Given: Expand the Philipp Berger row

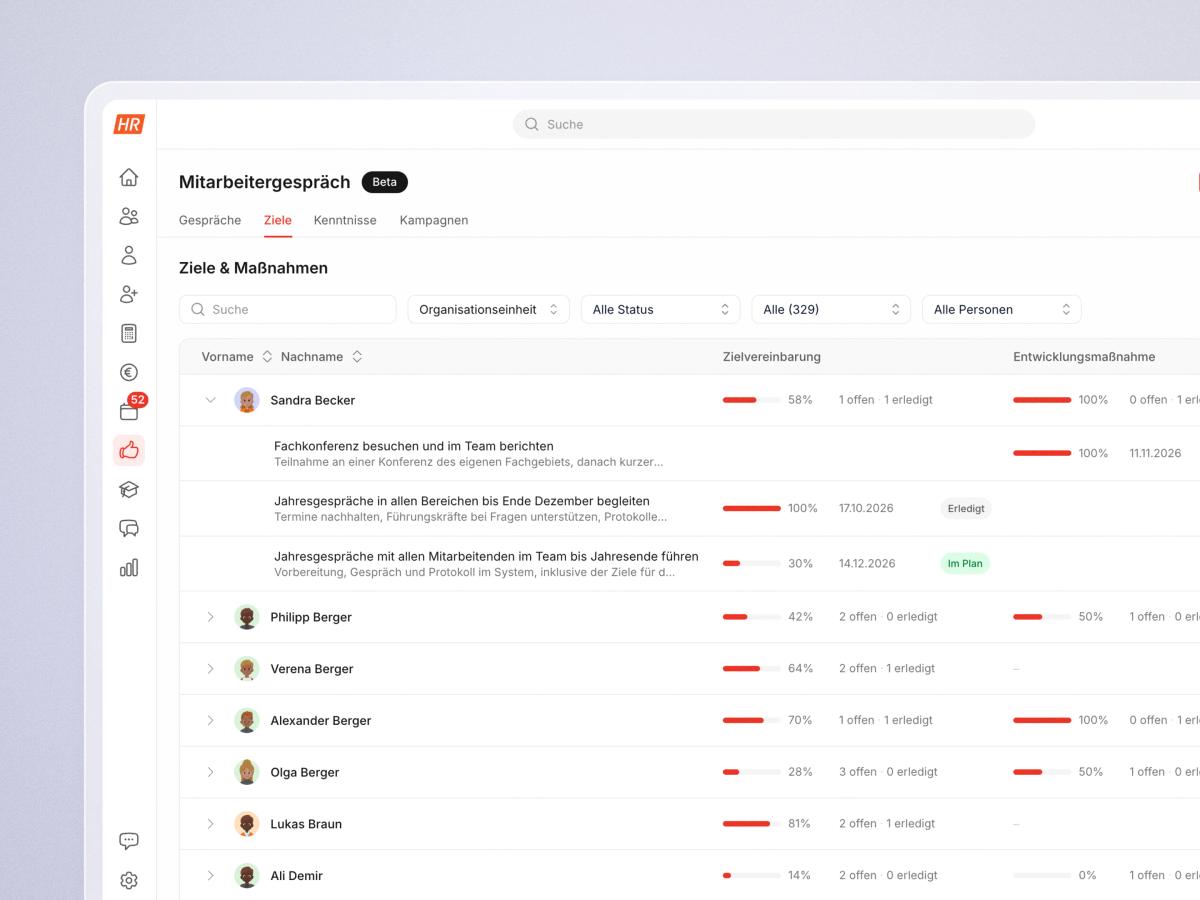Looking at the screenshot, I should point(210,617).
